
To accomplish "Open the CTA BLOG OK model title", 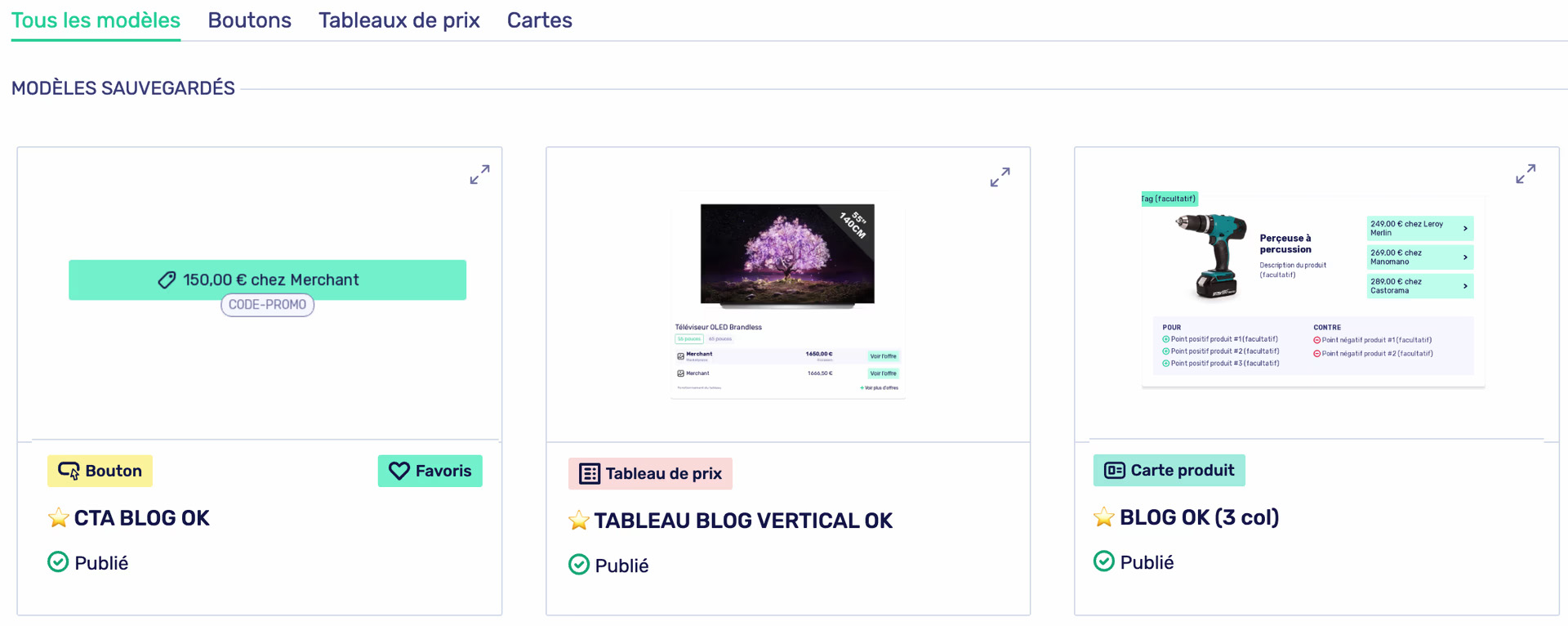I will pyautogui.click(x=141, y=518).
